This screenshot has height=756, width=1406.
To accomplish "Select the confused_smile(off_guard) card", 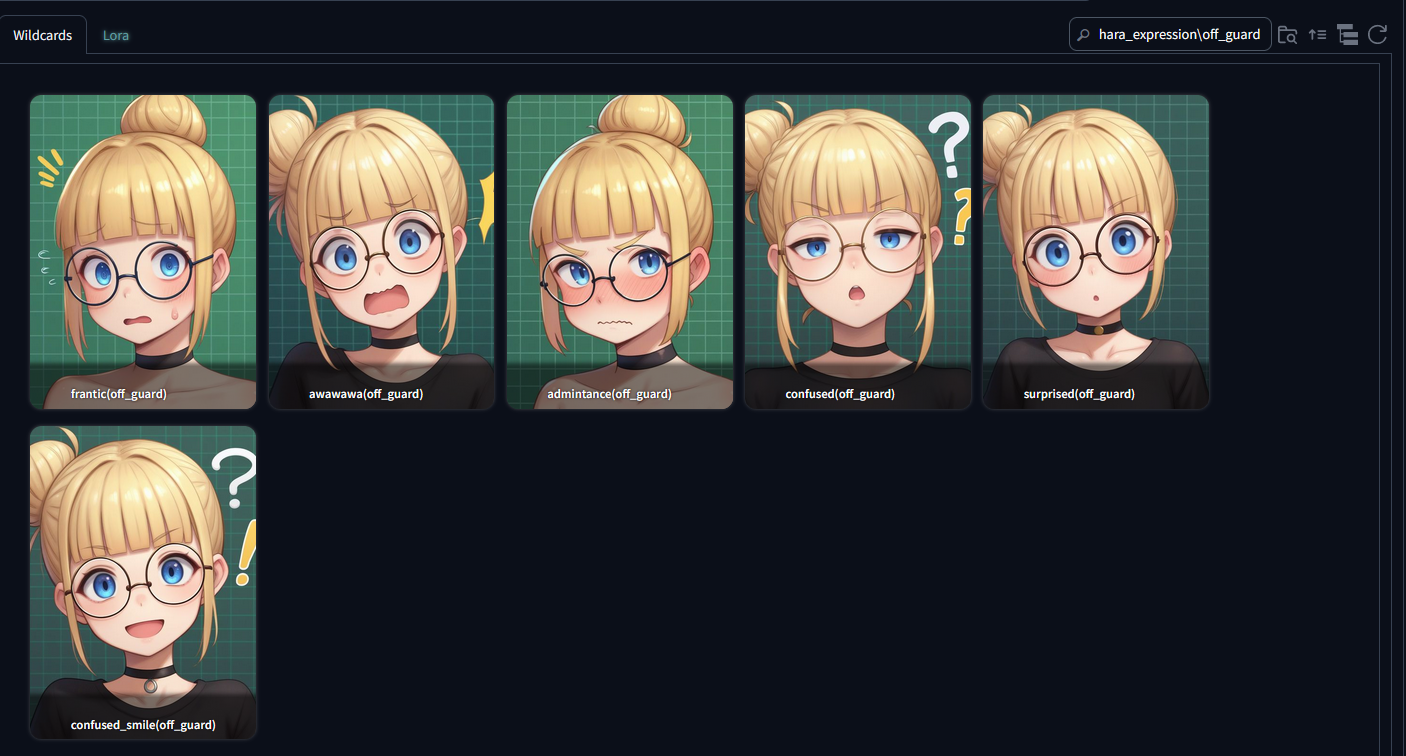I will [143, 583].
